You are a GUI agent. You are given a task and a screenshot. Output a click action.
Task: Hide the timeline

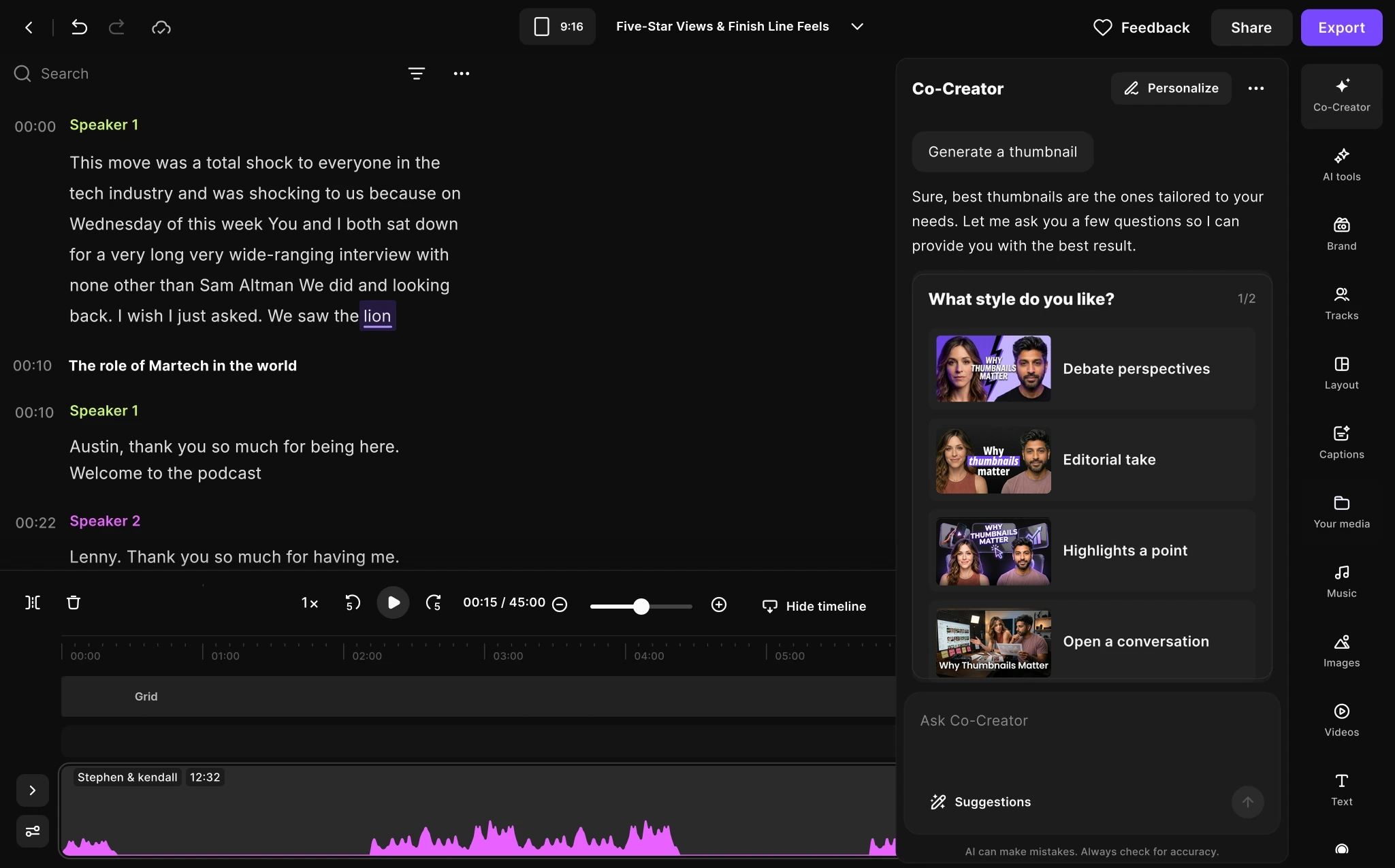tap(814, 606)
